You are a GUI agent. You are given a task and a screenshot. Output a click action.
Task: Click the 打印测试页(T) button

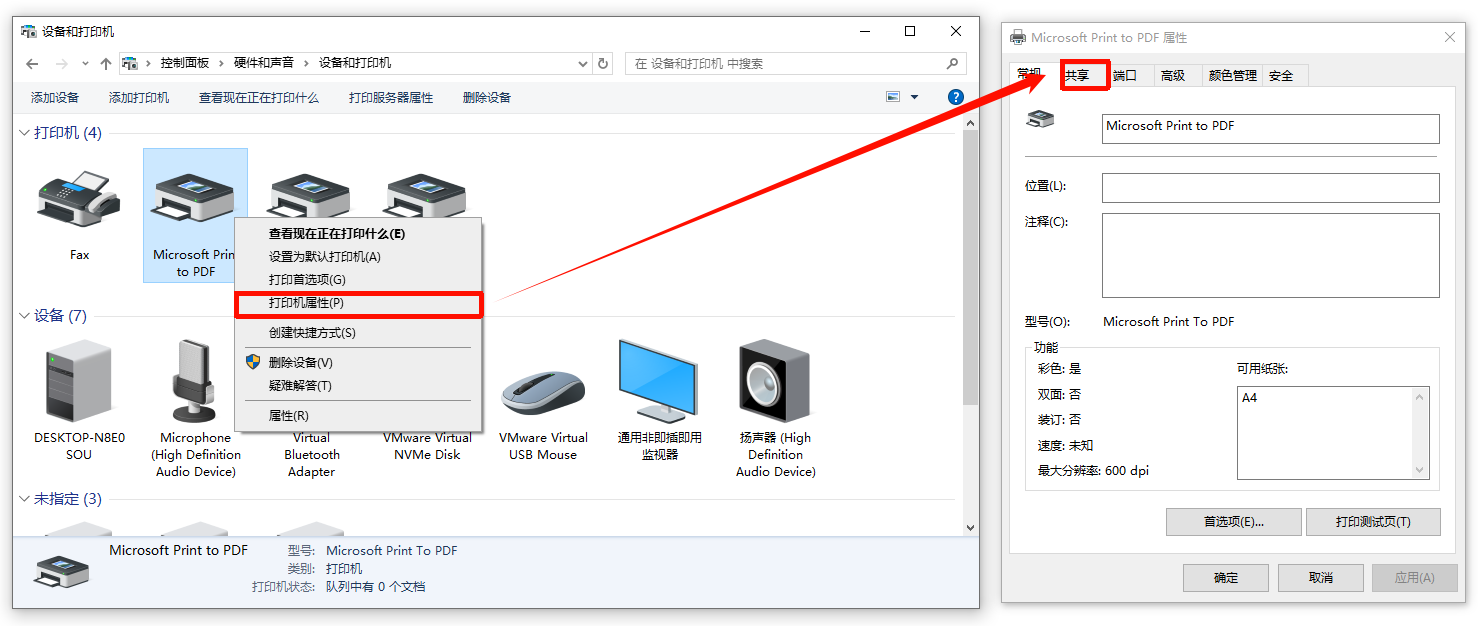pos(1373,522)
